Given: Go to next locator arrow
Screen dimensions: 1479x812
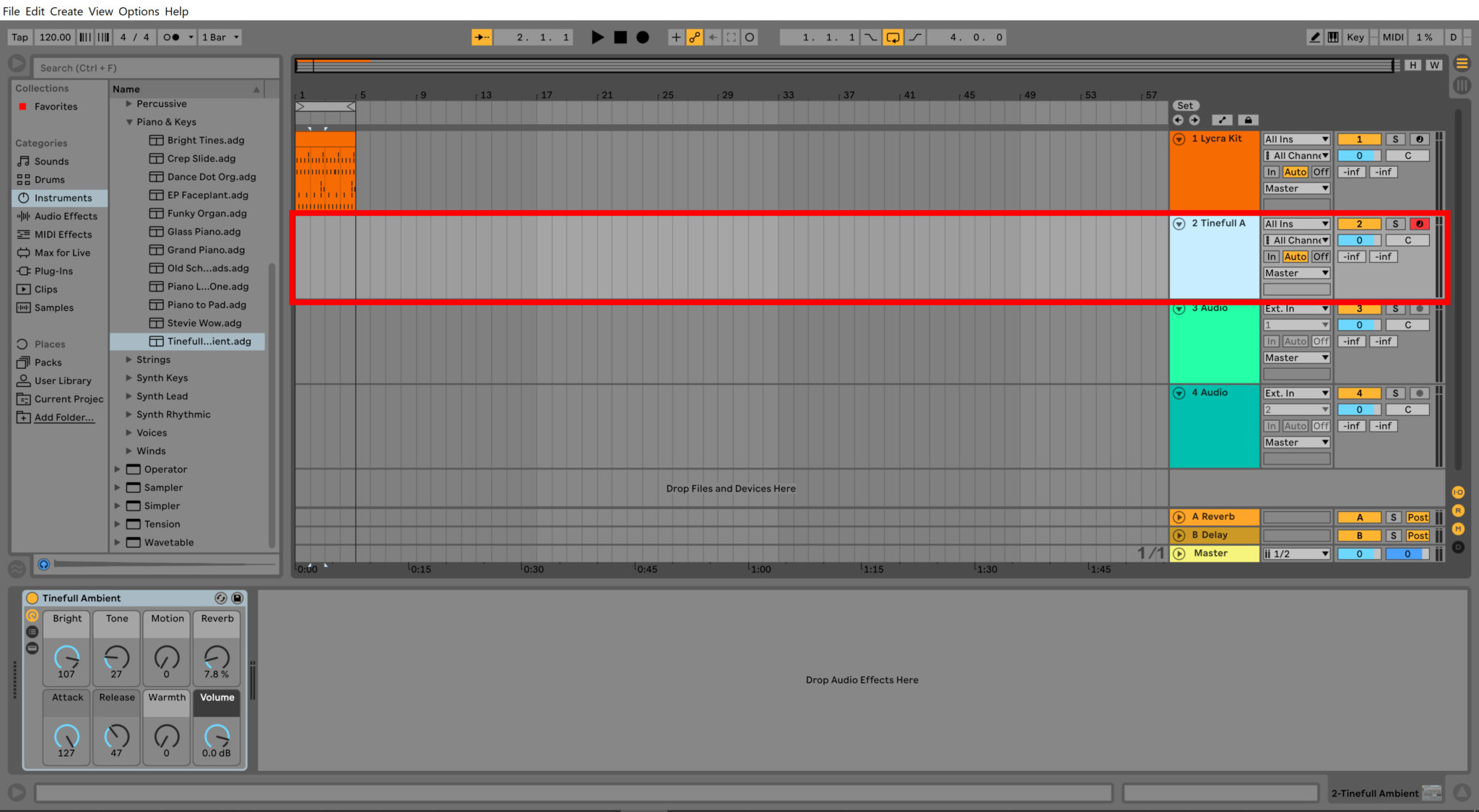Looking at the screenshot, I should coord(1194,120).
